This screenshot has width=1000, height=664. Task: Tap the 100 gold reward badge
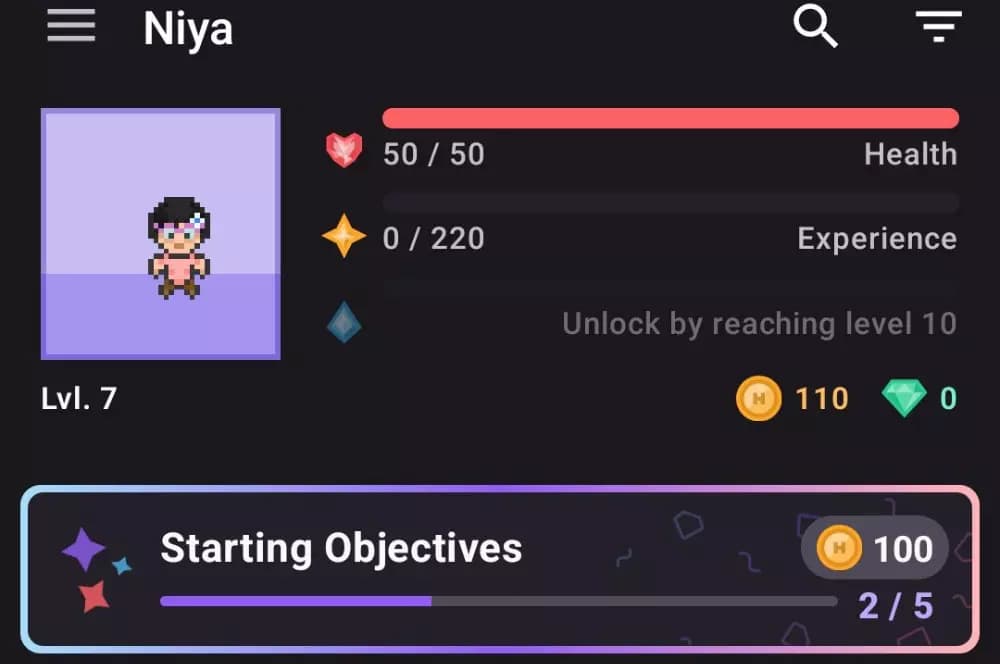click(874, 547)
